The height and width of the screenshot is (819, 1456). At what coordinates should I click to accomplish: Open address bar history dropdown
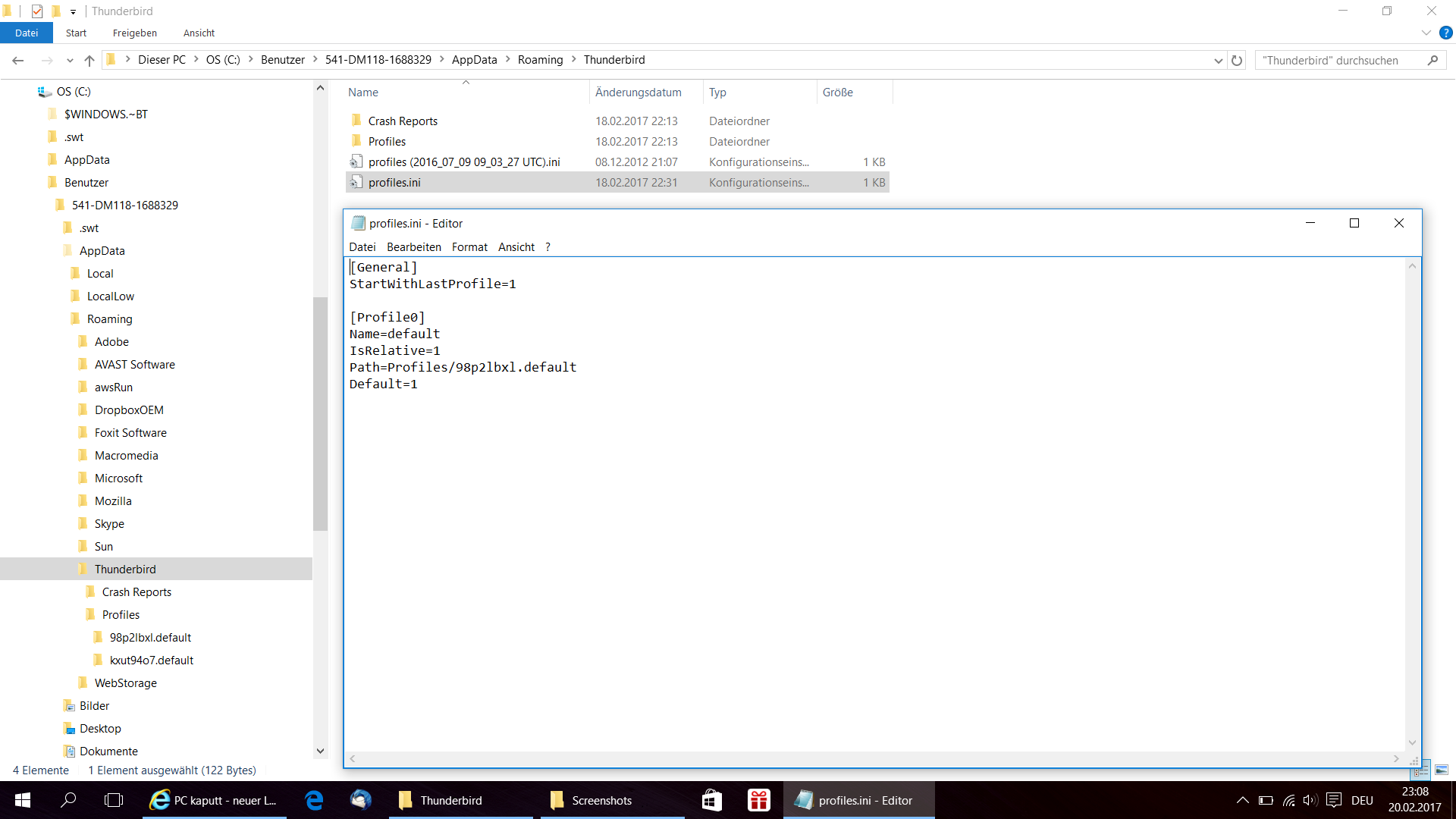[x=1218, y=60]
